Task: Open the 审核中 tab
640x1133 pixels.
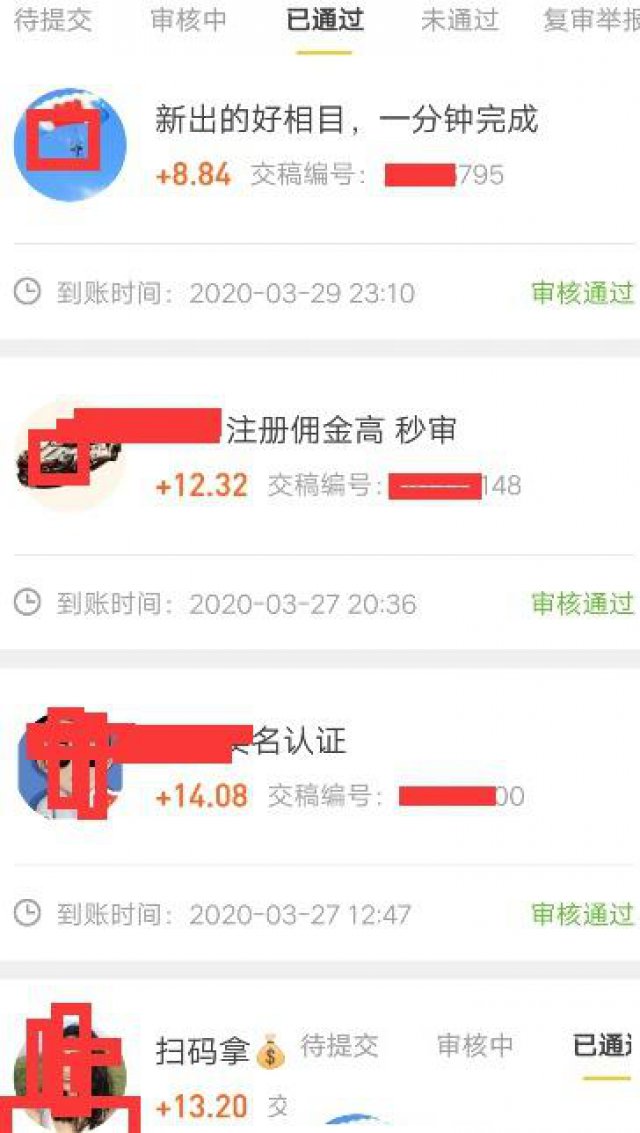Action: pyautogui.click(x=189, y=21)
